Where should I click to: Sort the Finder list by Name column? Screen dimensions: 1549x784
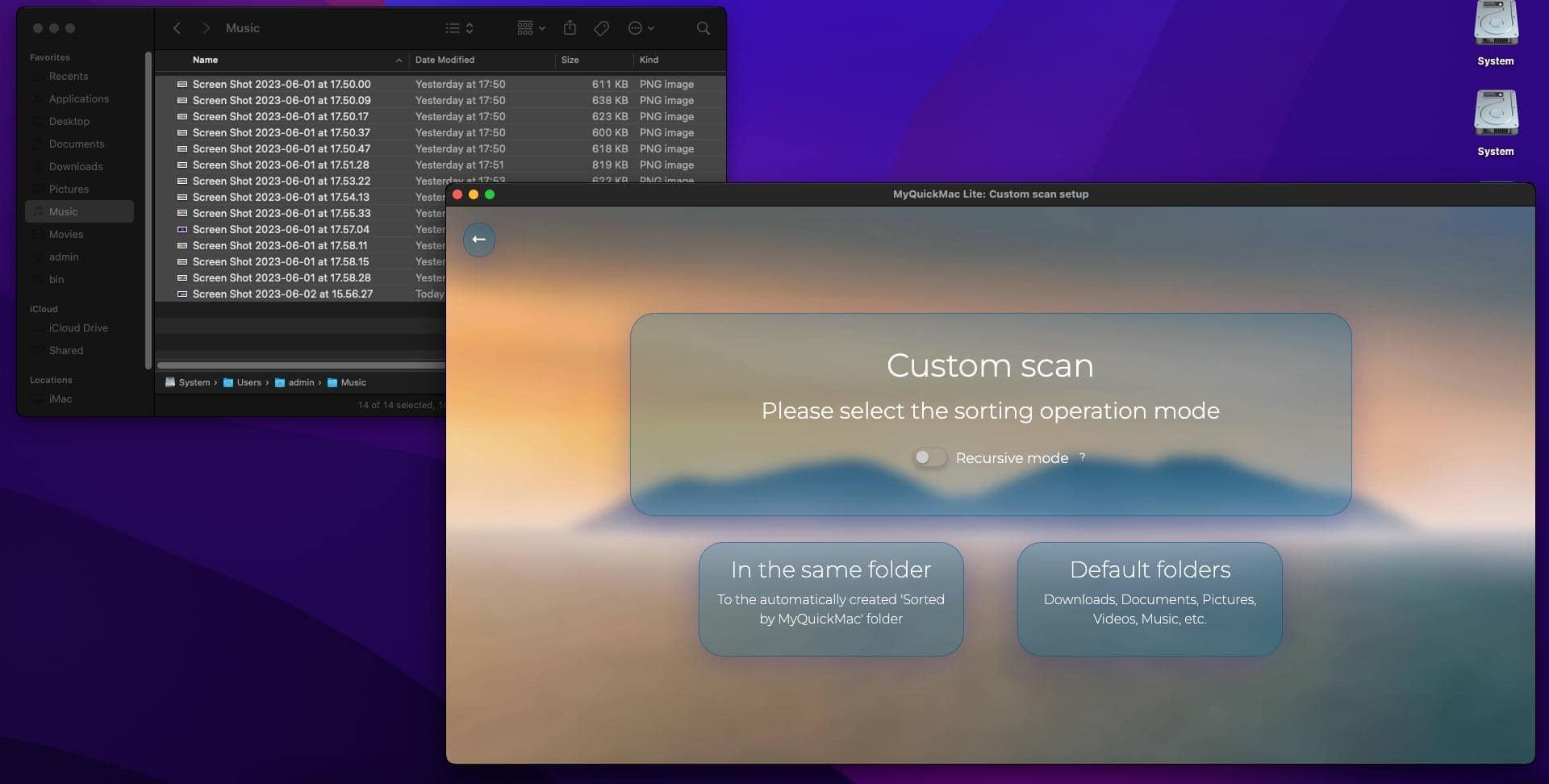[205, 60]
